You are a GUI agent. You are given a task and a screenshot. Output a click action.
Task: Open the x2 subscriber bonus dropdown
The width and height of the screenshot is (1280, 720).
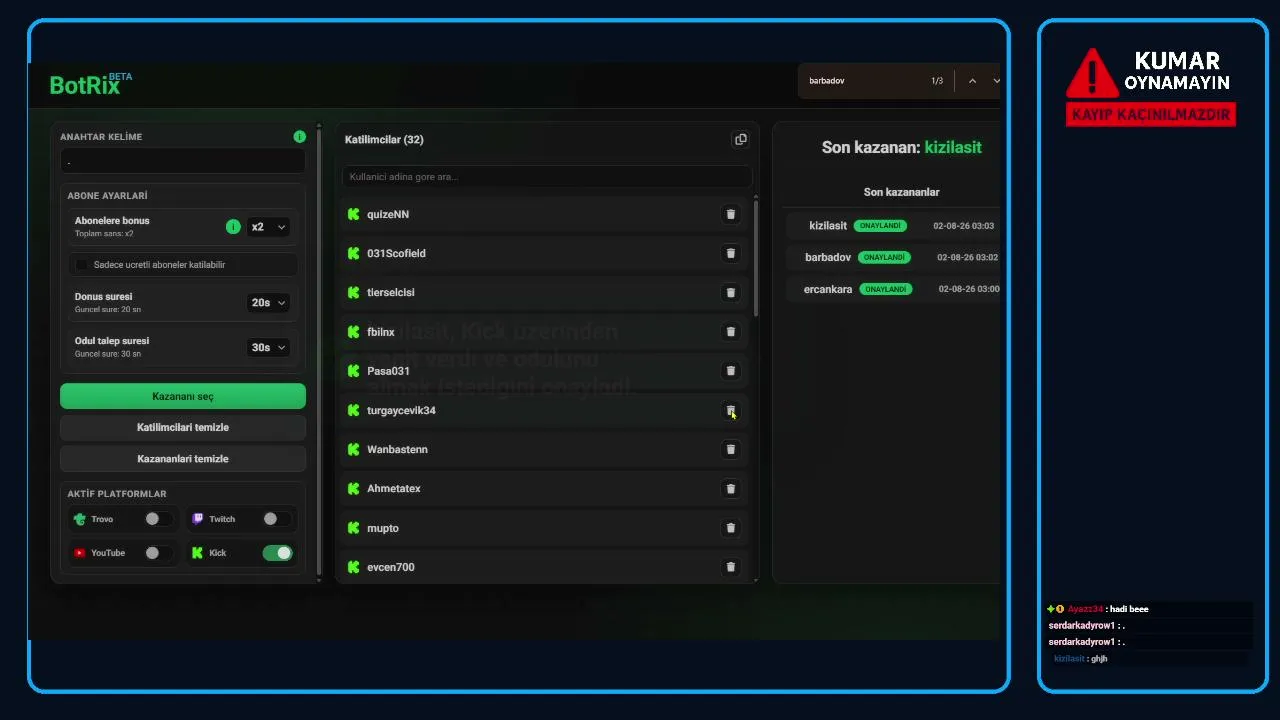pos(268,227)
